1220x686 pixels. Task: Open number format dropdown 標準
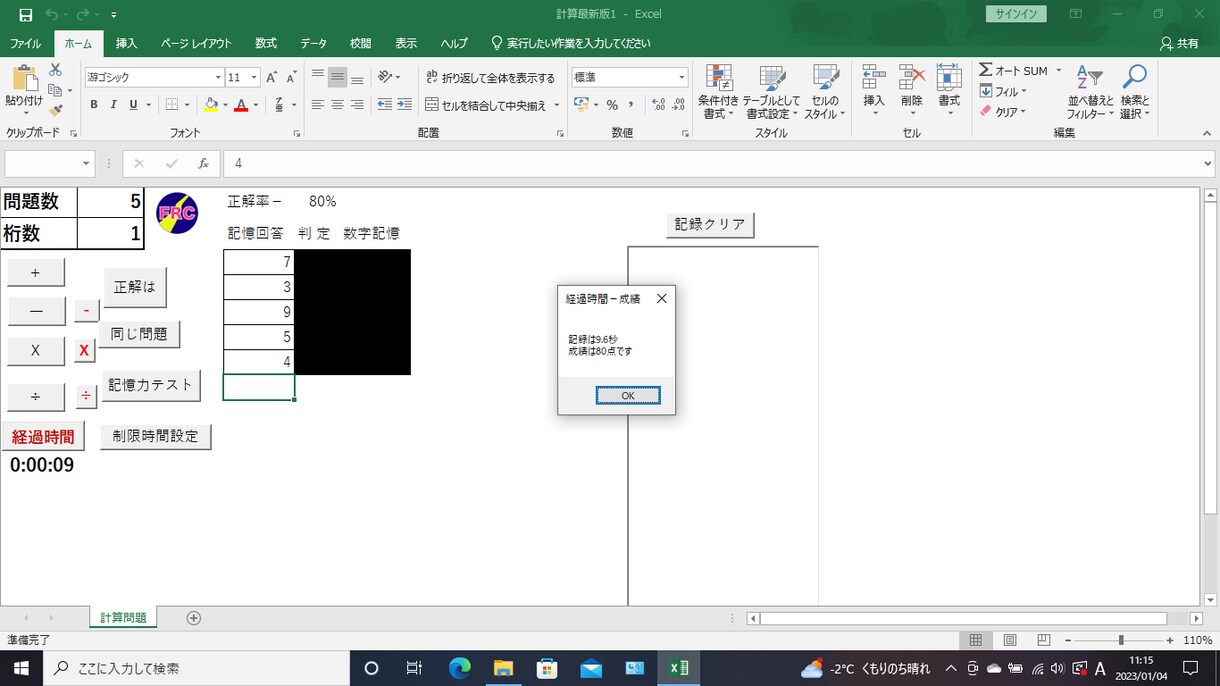682,77
